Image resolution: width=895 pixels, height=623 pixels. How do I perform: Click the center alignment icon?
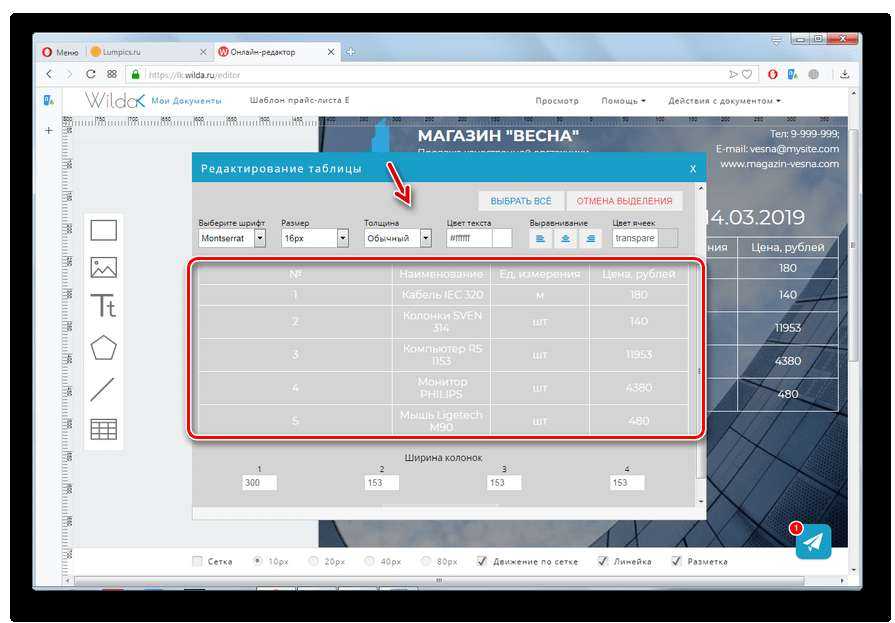click(565, 238)
